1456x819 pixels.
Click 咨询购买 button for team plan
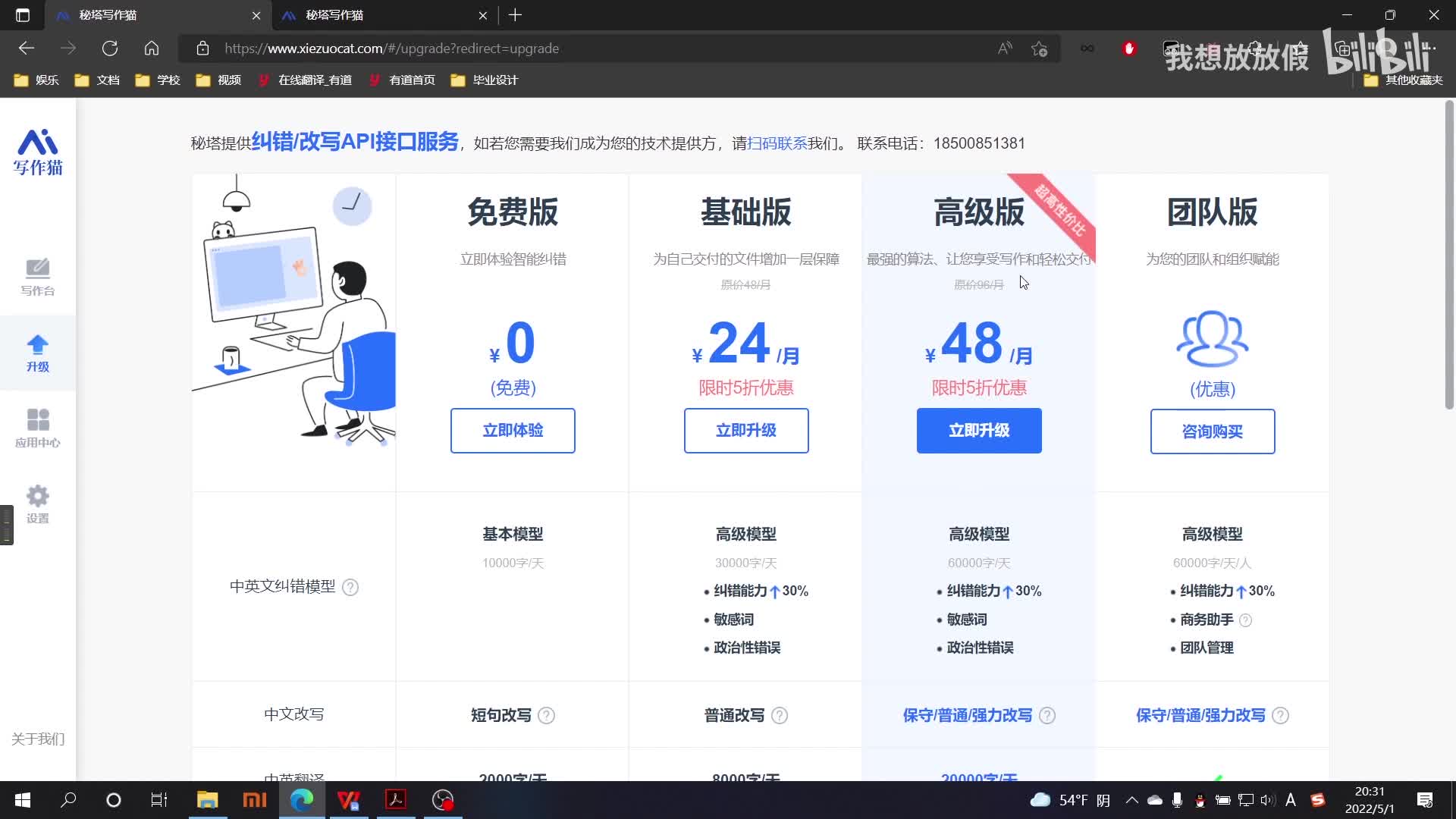click(x=1212, y=431)
